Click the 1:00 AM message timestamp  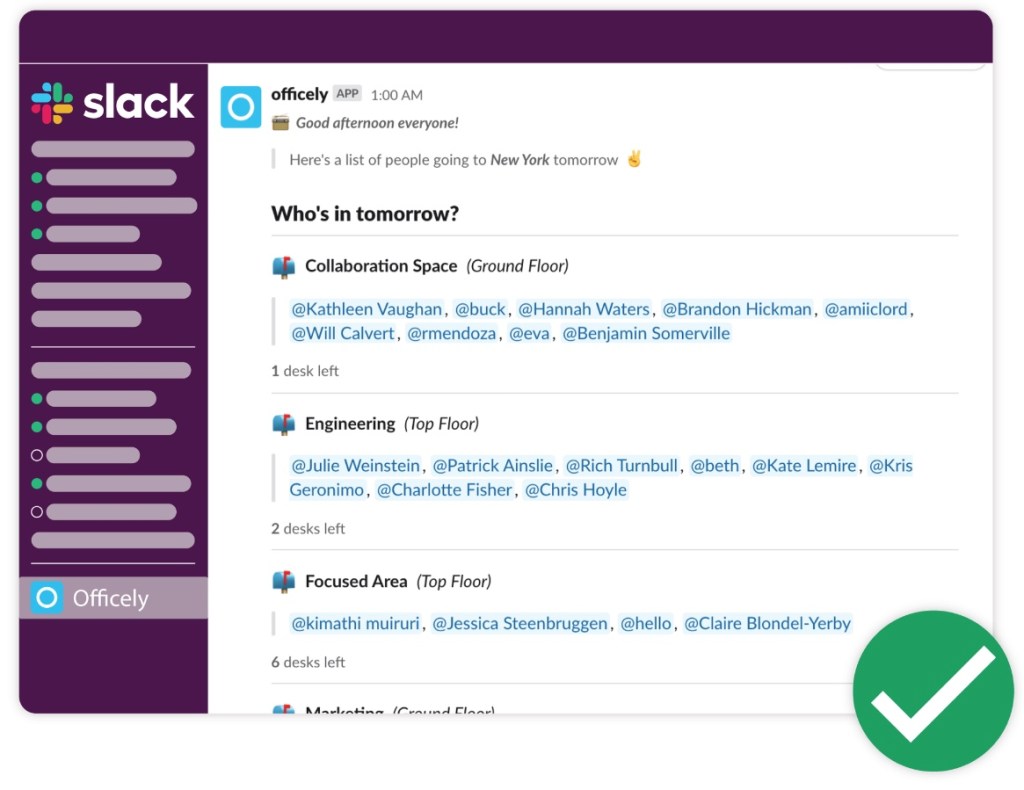[x=396, y=95]
